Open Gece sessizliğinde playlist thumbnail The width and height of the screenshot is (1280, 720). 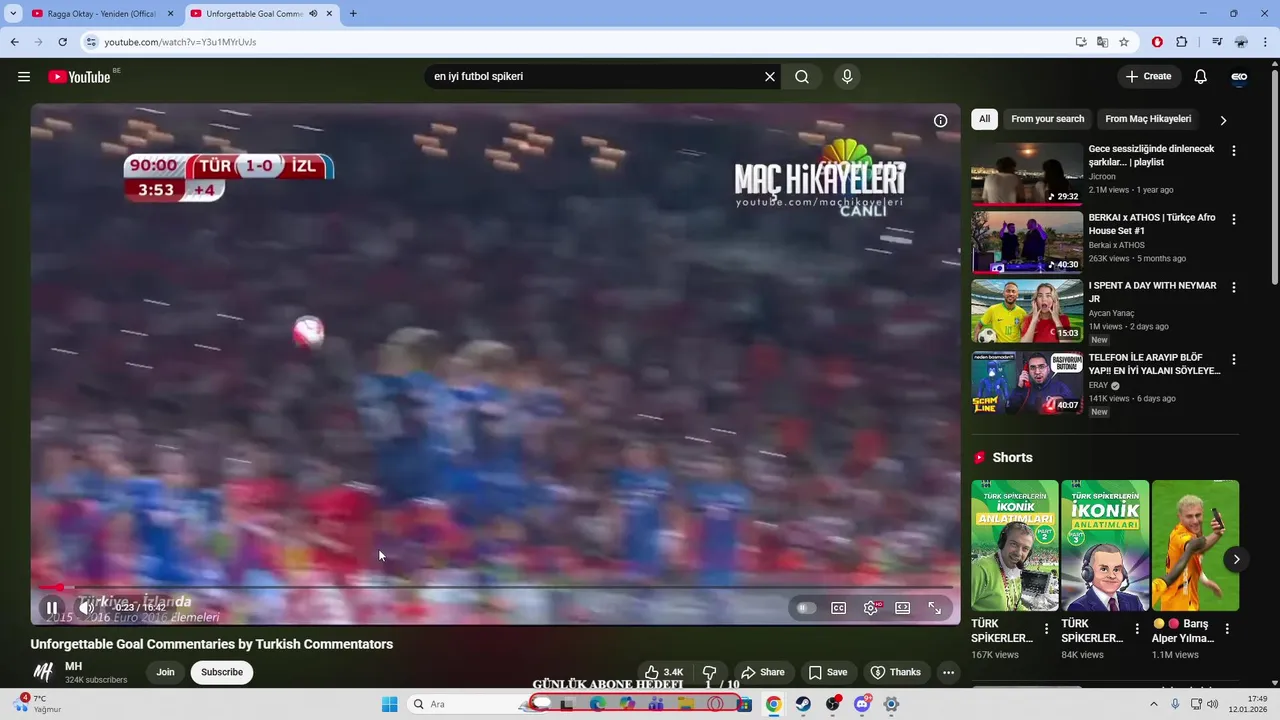tap(1027, 173)
